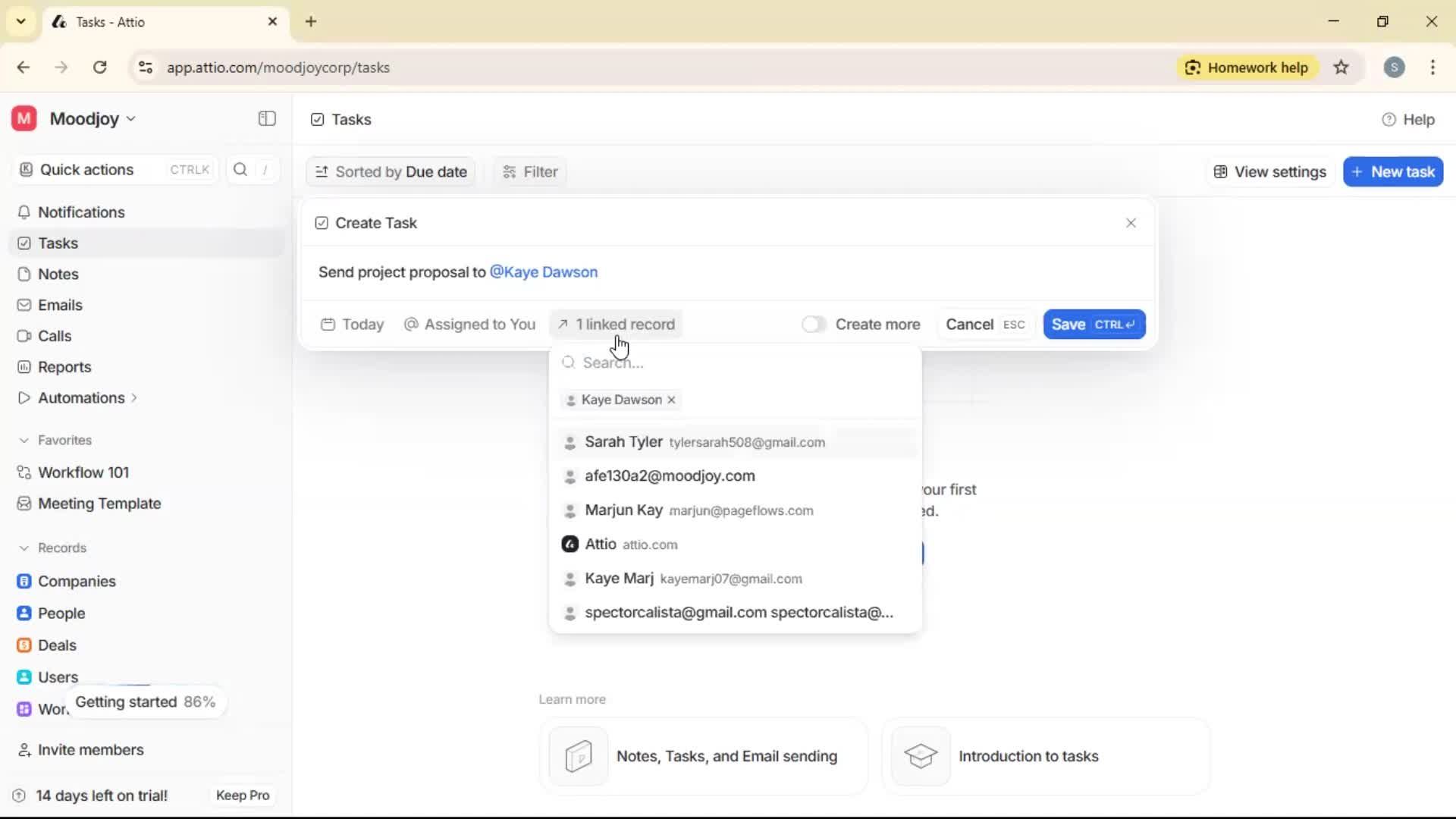Open the Calls section

coord(54,336)
